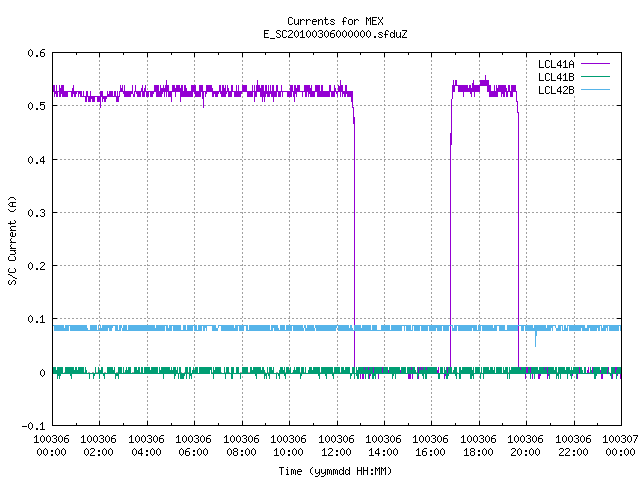Click the 0.3 y-axis tick value
This screenshot has height=480, width=640.
36,213
